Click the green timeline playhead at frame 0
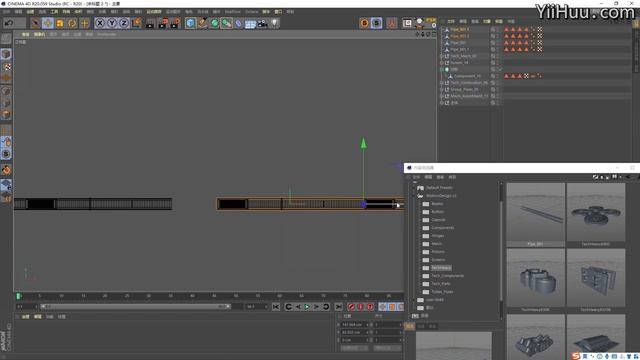The width and height of the screenshot is (640, 360). click(18, 296)
